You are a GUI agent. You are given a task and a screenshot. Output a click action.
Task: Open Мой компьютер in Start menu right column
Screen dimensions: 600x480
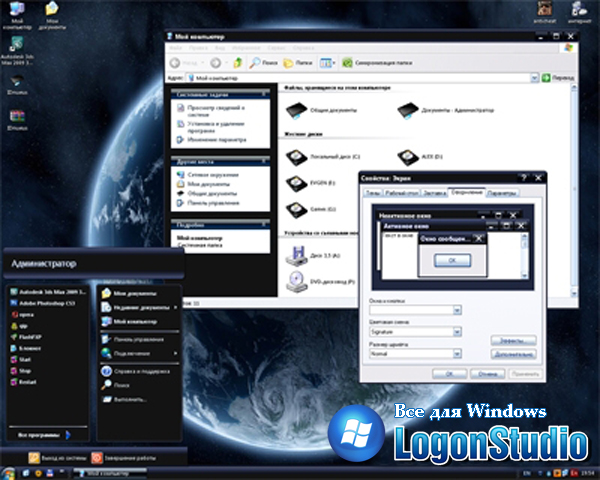(x=129, y=322)
